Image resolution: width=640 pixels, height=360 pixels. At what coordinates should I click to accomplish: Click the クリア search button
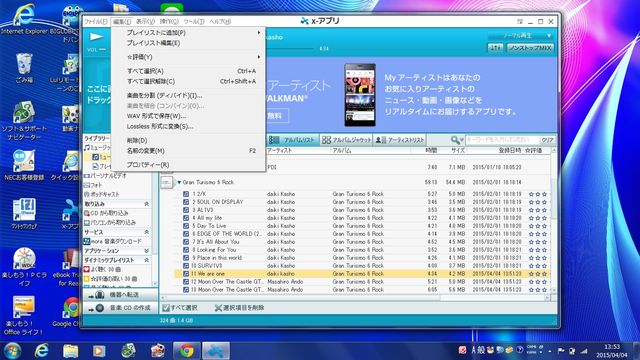coord(547,140)
